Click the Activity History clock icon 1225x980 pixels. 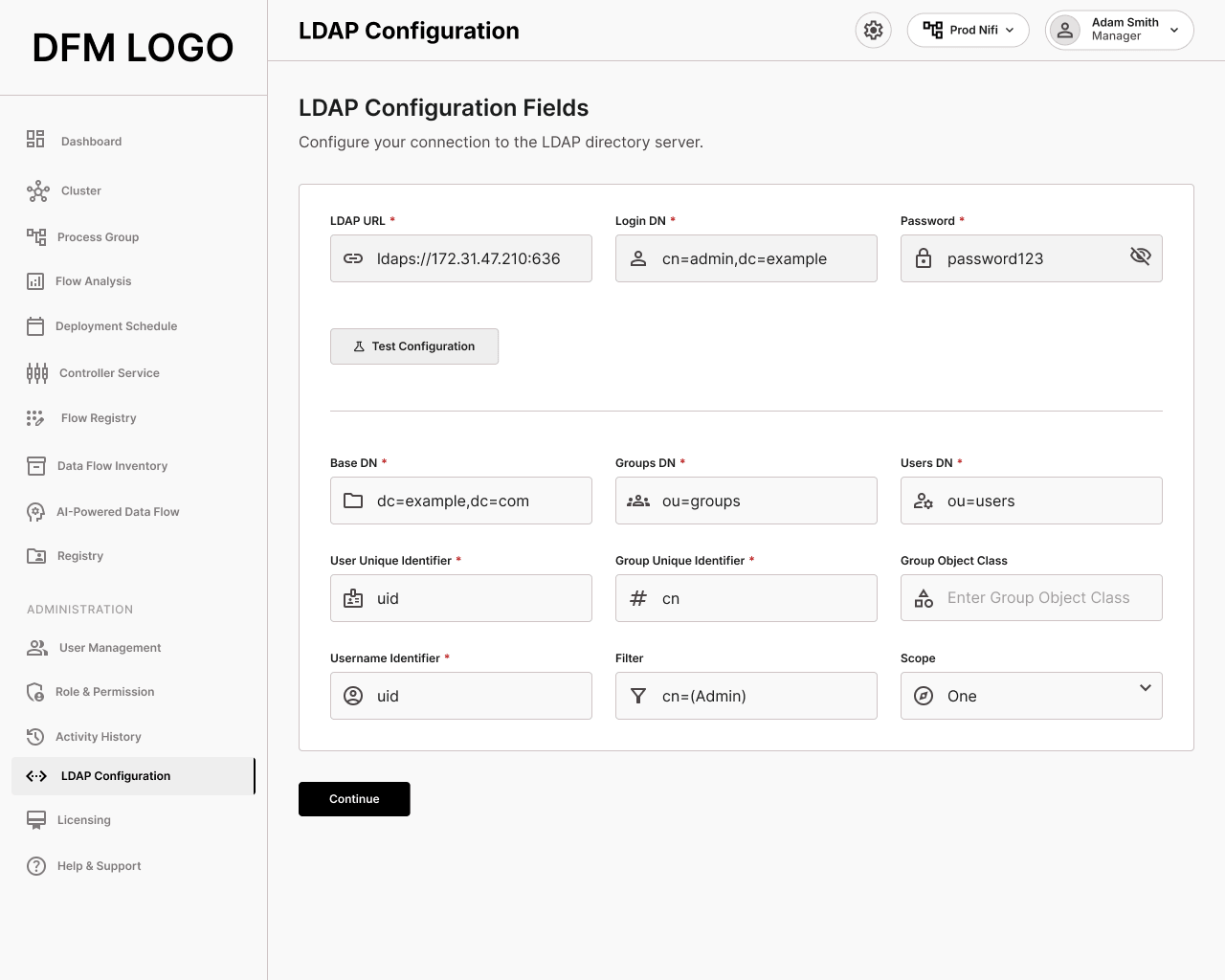[35, 737]
